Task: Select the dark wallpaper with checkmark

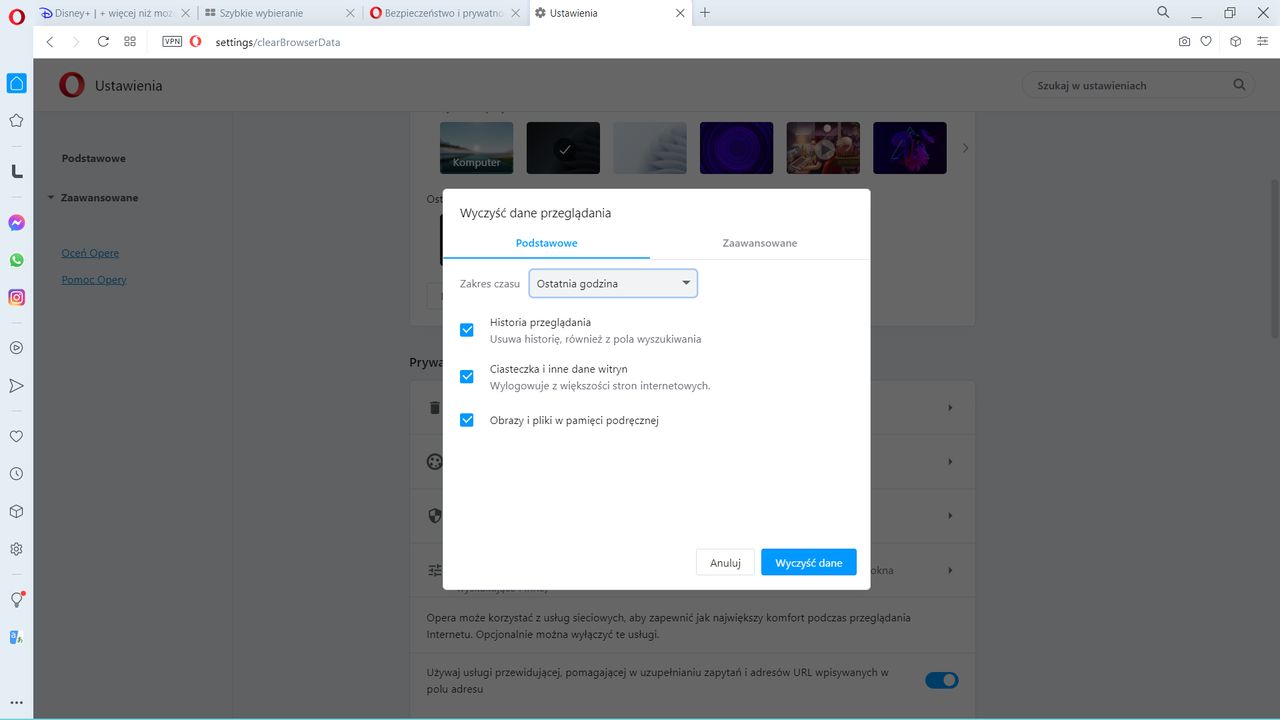Action: point(563,148)
